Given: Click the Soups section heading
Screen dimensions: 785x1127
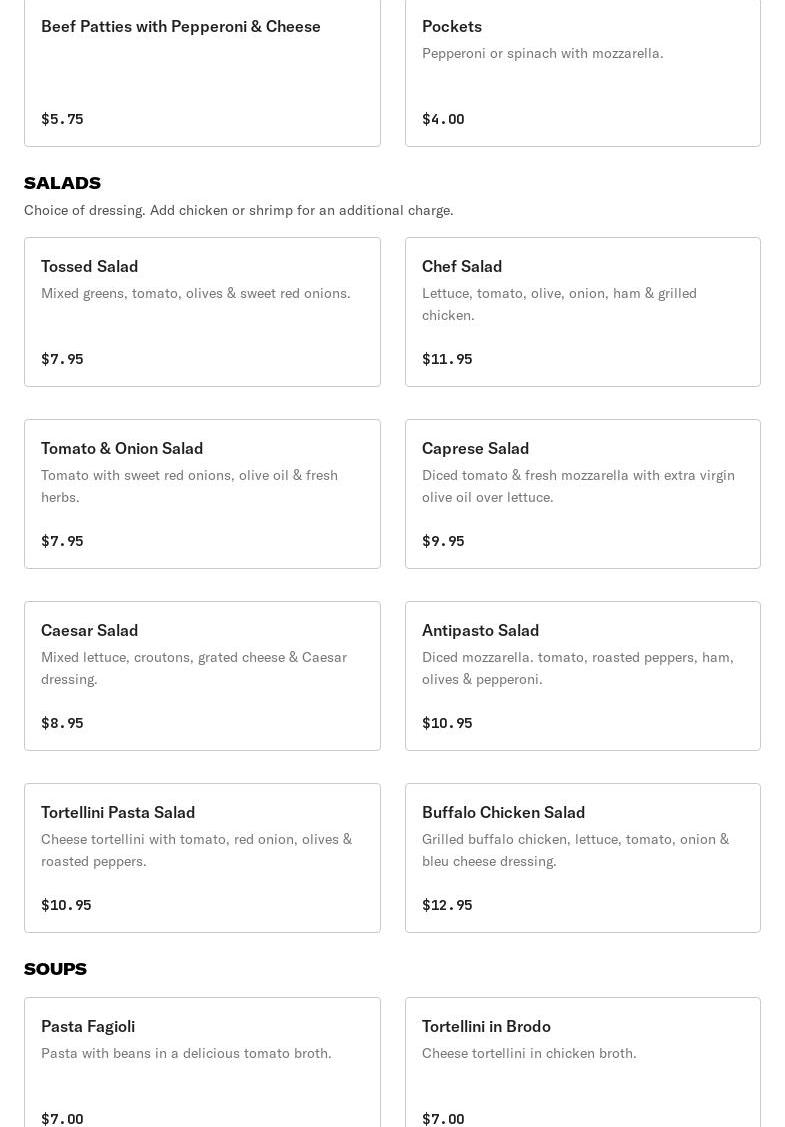Looking at the screenshot, I should [55, 969].
